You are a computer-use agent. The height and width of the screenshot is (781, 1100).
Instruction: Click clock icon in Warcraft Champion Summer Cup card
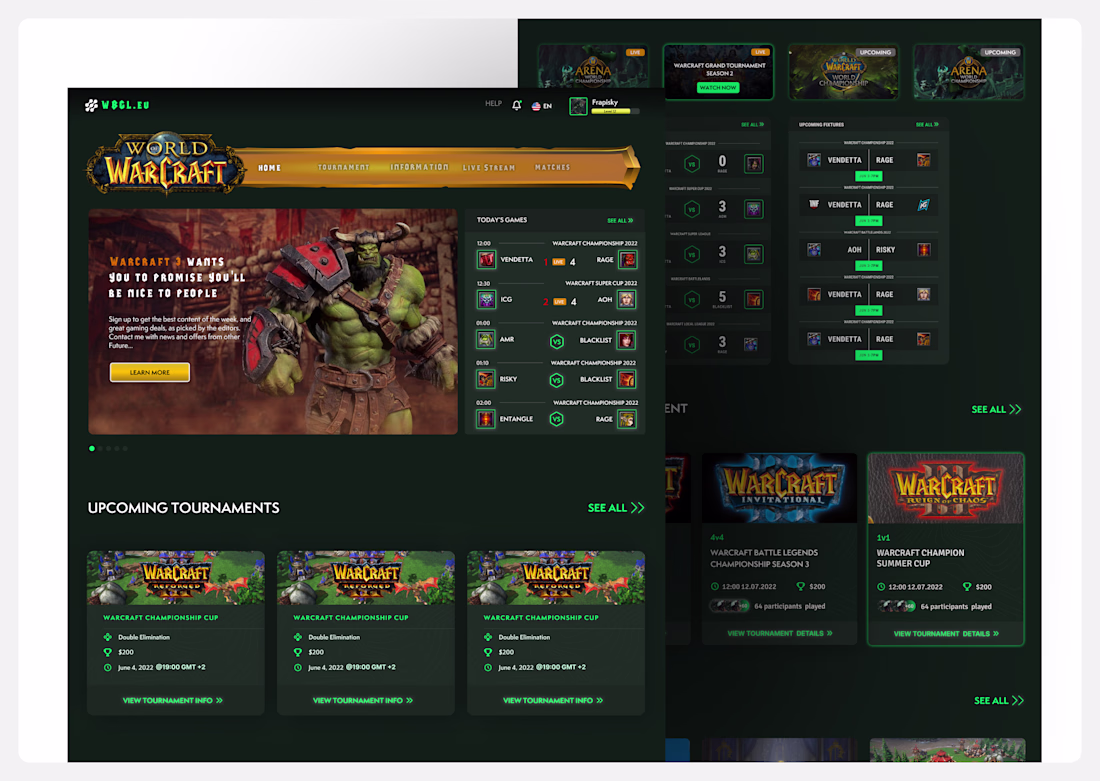point(881,587)
